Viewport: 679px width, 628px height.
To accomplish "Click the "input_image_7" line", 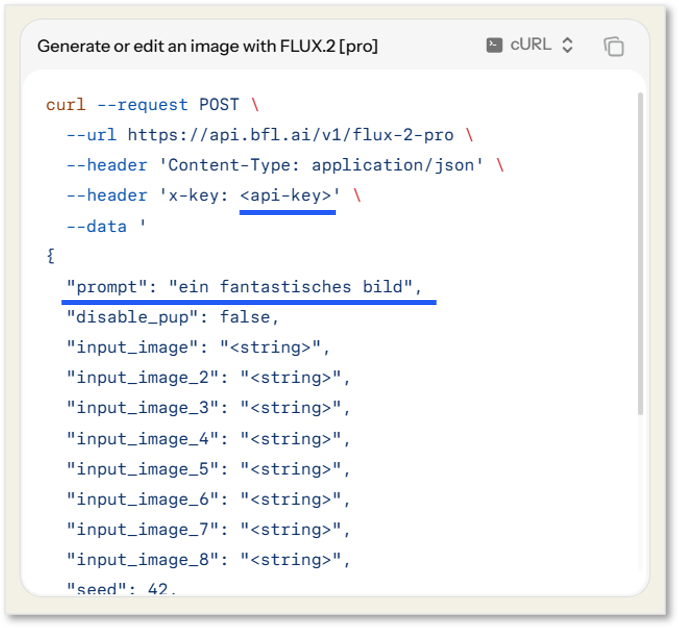I will coord(208,530).
